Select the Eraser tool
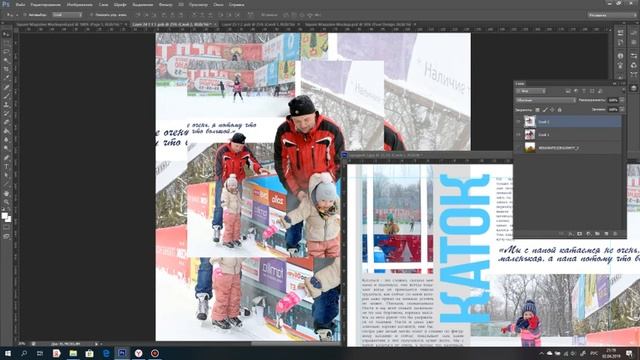 [7, 122]
